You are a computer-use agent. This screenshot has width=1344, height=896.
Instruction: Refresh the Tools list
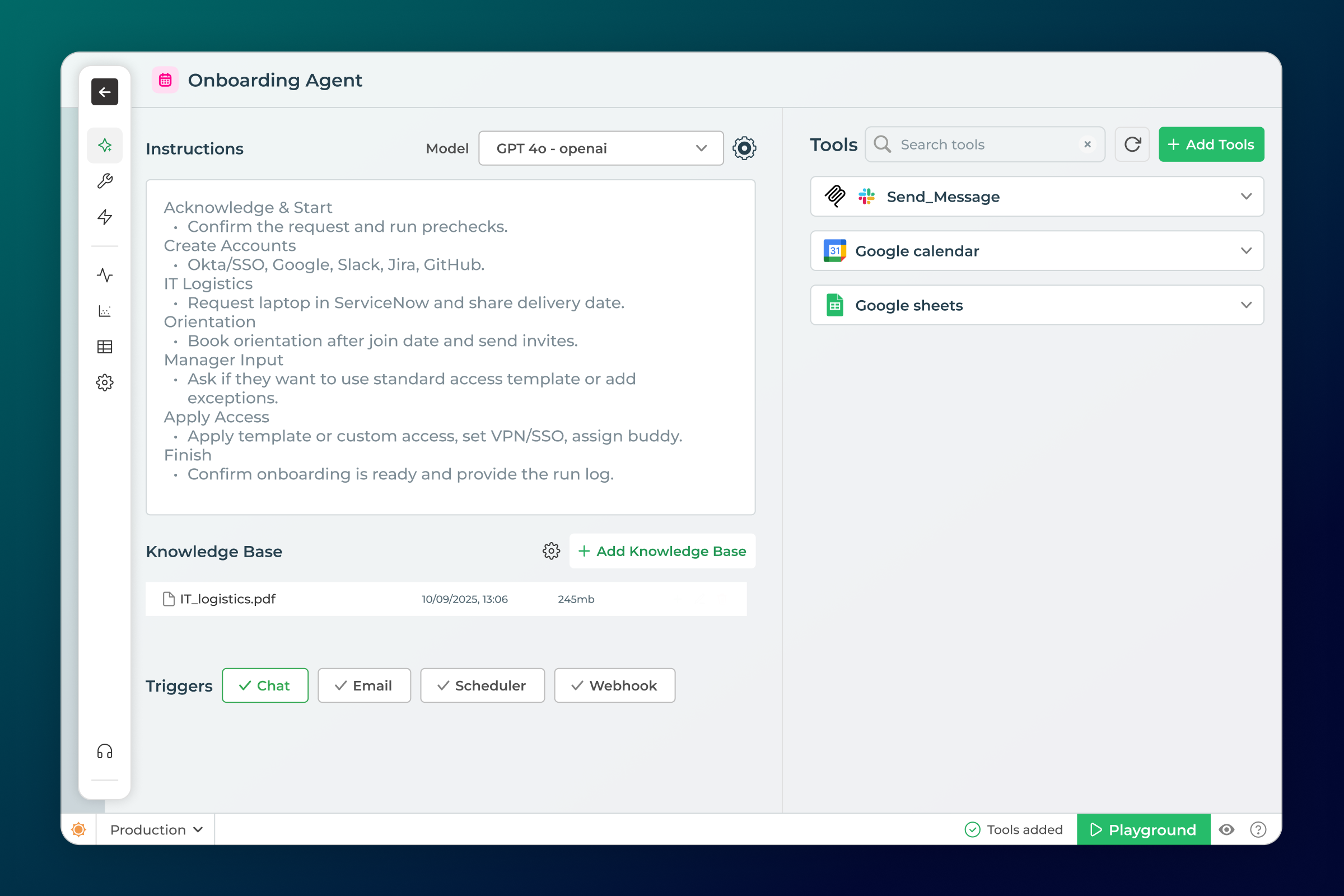[1131, 144]
